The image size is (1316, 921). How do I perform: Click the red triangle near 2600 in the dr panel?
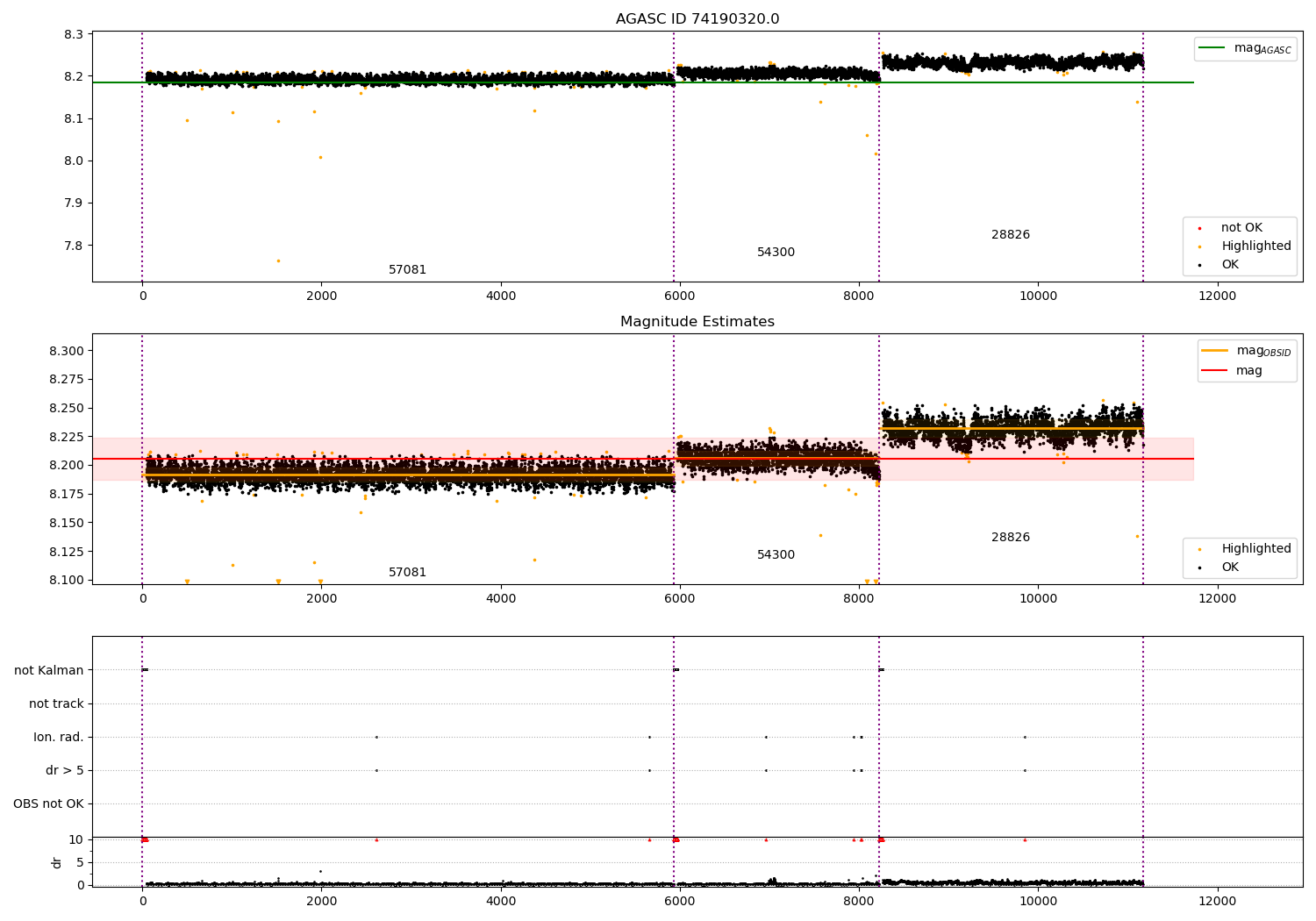[x=376, y=839]
